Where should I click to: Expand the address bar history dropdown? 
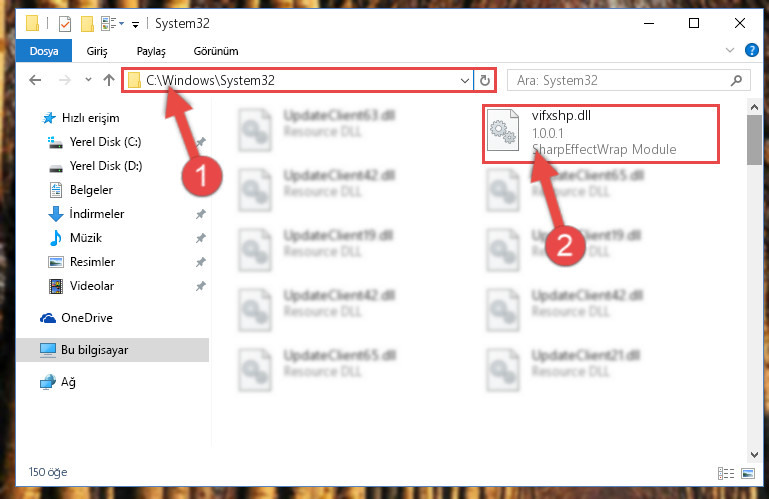pyautogui.click(x=464, y=80)
